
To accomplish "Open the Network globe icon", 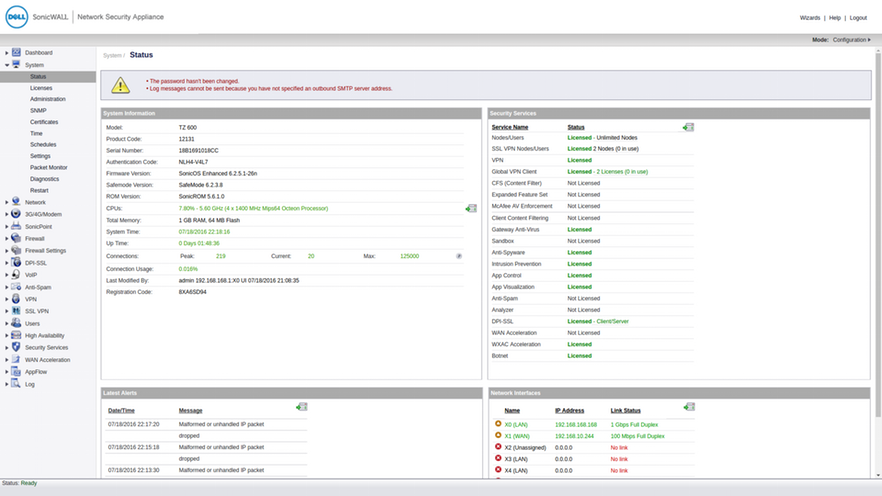I will (16, 202).
